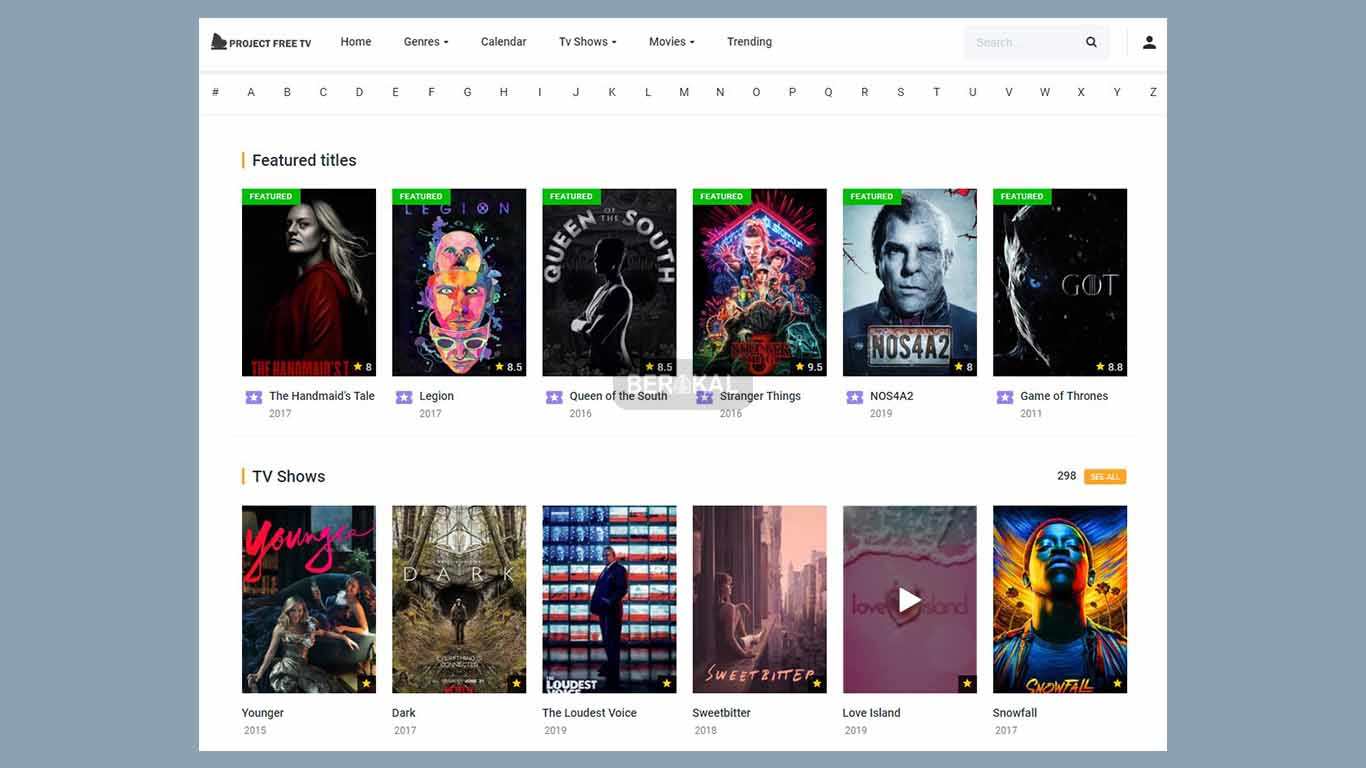The image size is (1366, 768).
Task: Click the SEE ALL button for TV Shows
Action: point(1105,477)
